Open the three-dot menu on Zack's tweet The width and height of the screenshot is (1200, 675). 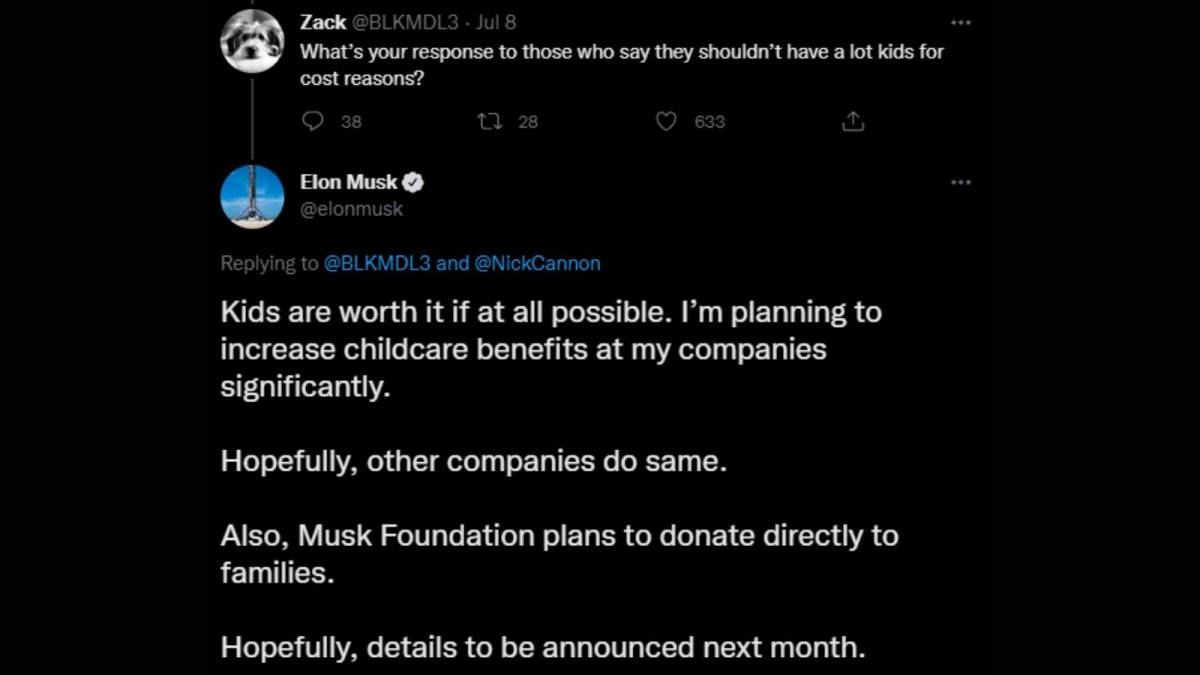[960, 22]
